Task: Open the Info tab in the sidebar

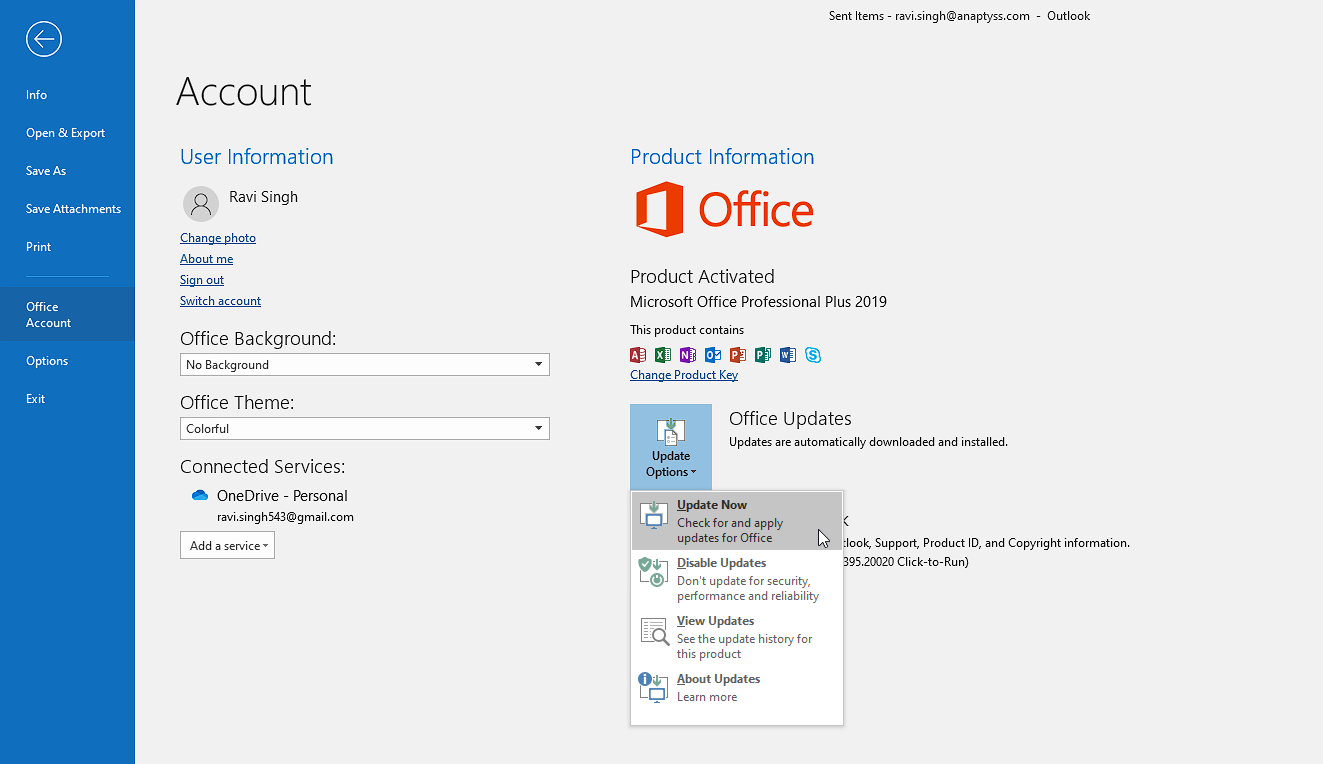Action: pyautogui.click(x=67, y=95)
